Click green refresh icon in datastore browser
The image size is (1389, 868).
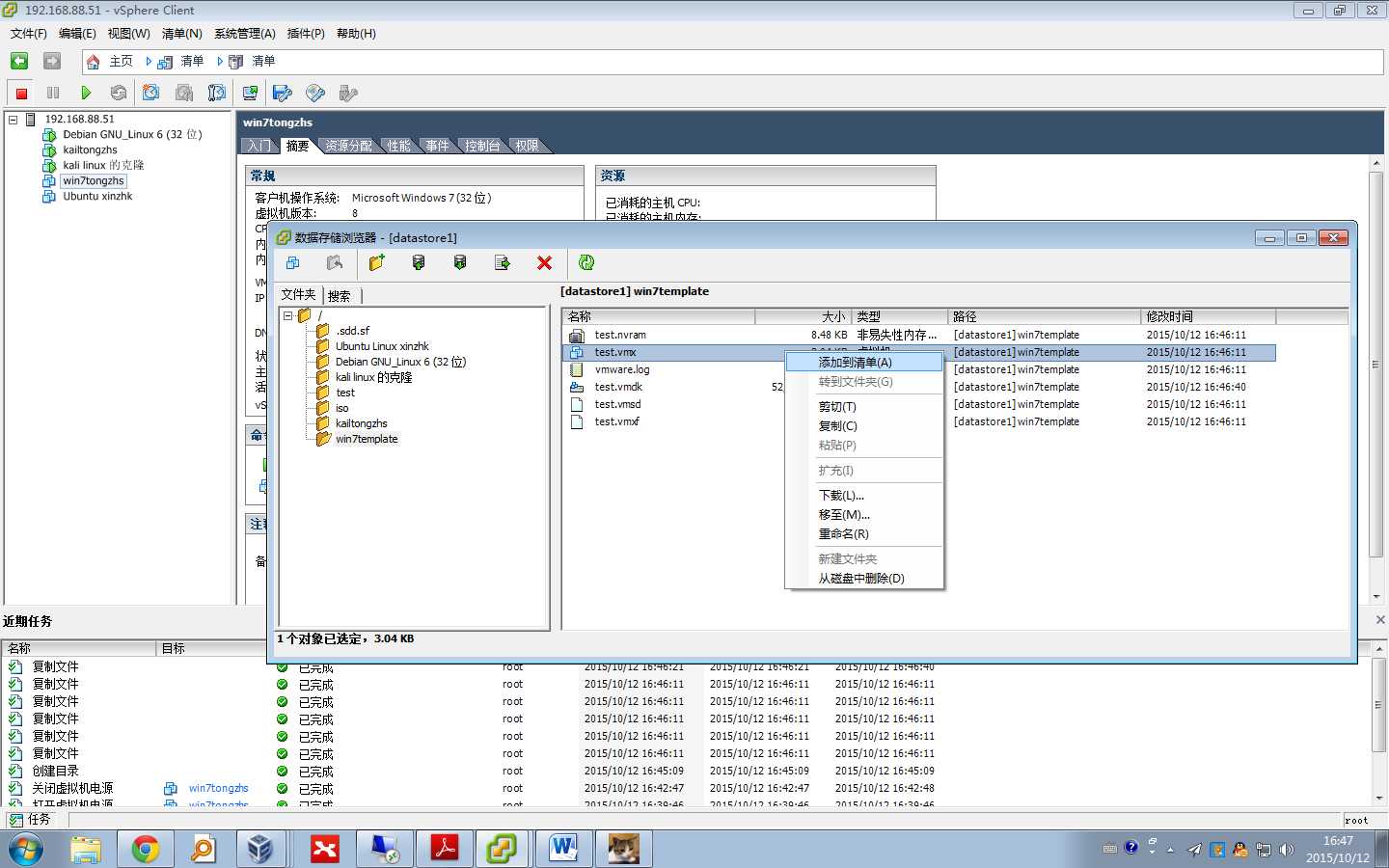click(x=586, y=262)
